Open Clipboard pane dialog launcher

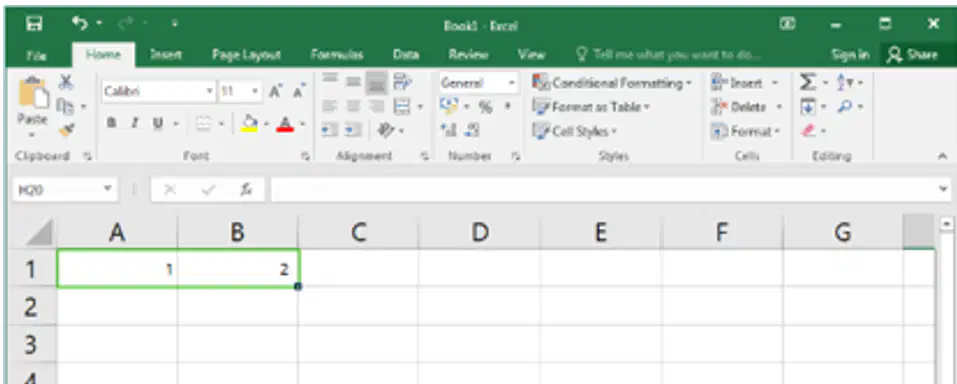(x=87, y=157)
